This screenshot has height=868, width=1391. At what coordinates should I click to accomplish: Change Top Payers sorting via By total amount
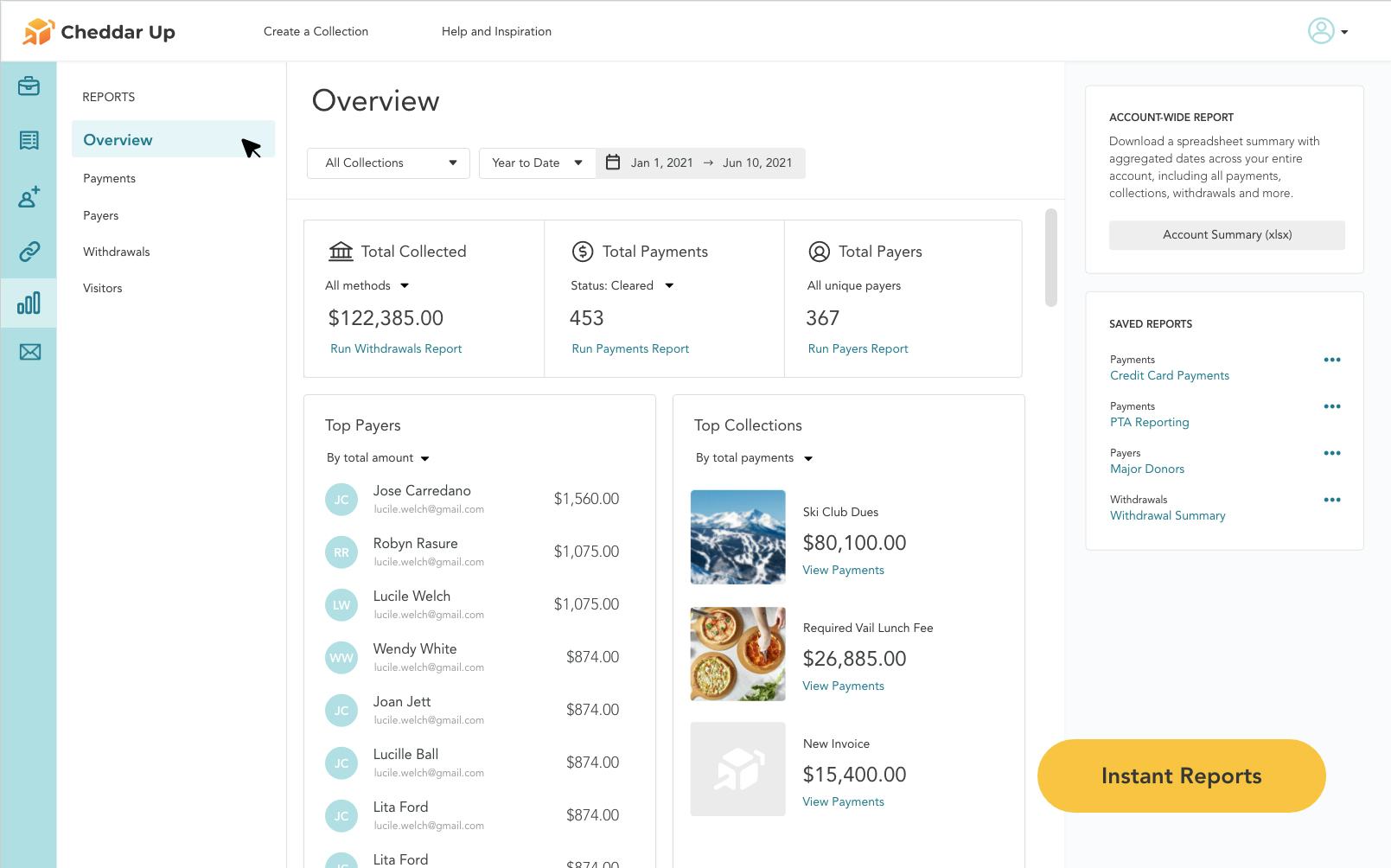[378, 457]
